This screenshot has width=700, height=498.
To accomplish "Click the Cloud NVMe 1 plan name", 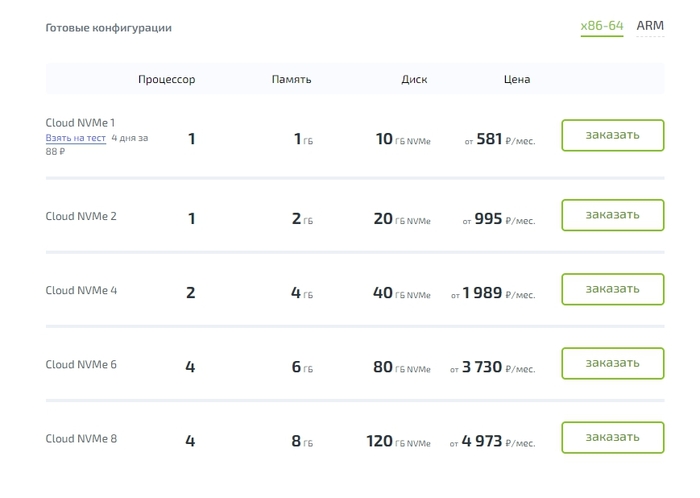I will [80, 123].
